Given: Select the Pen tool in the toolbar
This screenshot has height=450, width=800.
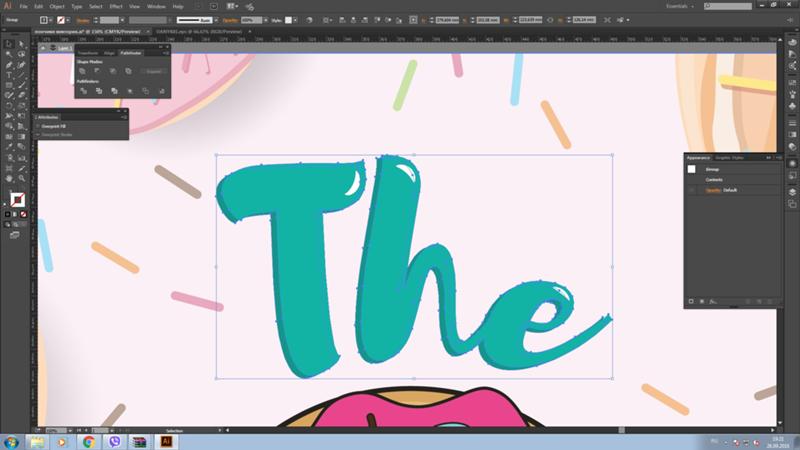Looking at the screenshot, I should pyautogui.click(x=9, y=65).
